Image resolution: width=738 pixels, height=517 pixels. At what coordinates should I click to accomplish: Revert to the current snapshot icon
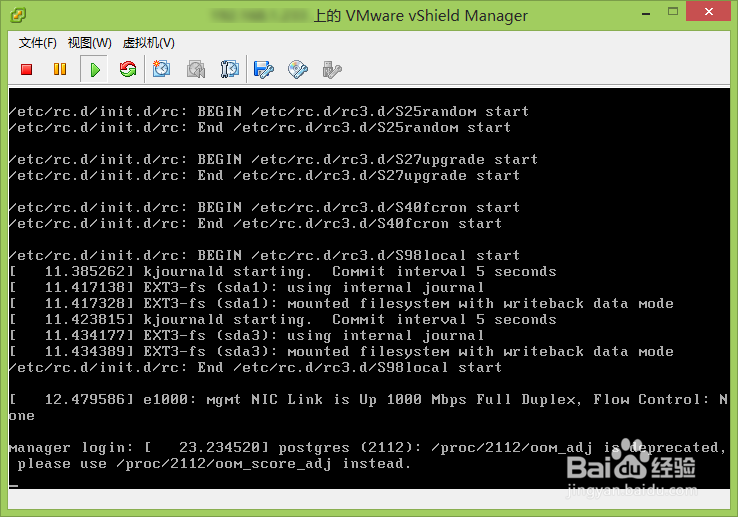196,69
